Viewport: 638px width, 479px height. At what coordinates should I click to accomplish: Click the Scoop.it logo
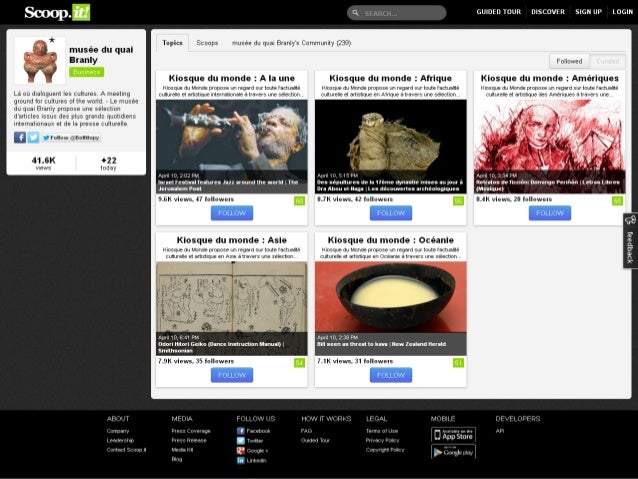[x=57, y=13]
